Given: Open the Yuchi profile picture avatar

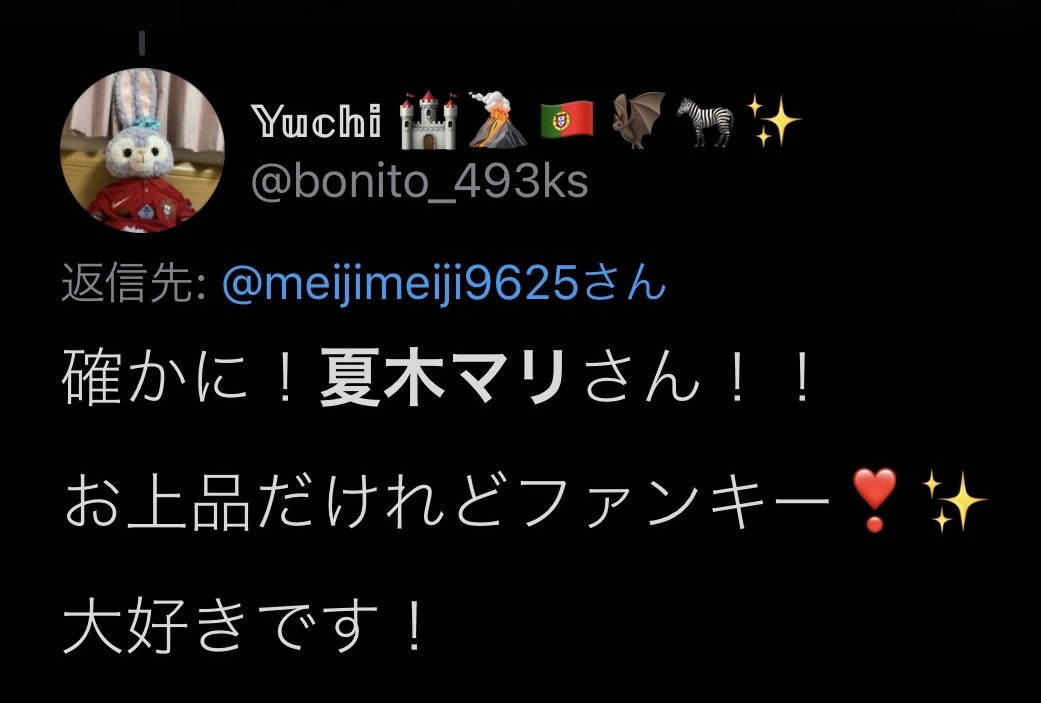Looking at the screenshot, I should pyautogui.click(x=142, y=151).
